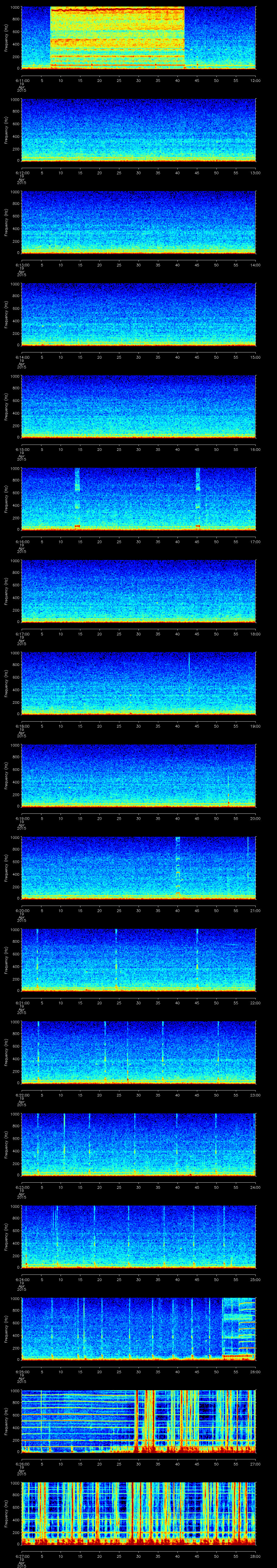277x1568 pixels.
Task: Click the "23:00" end time label
Action: pos(255,1095)
